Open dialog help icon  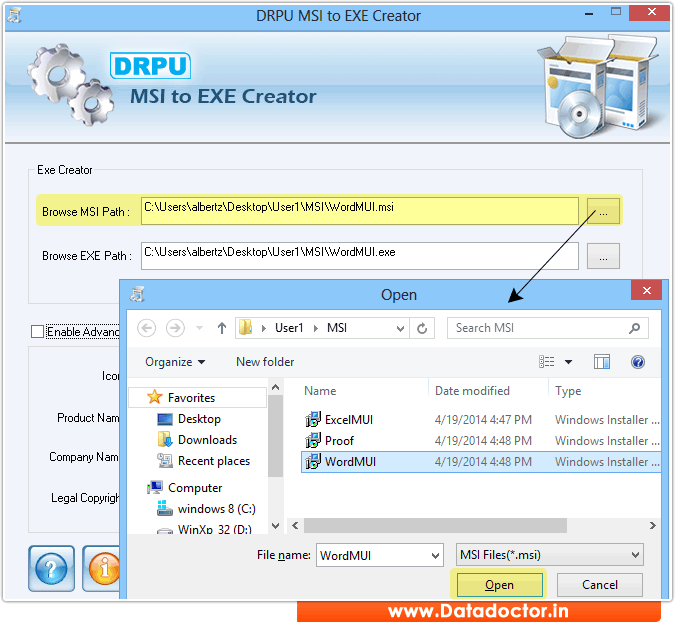(638, 362)
